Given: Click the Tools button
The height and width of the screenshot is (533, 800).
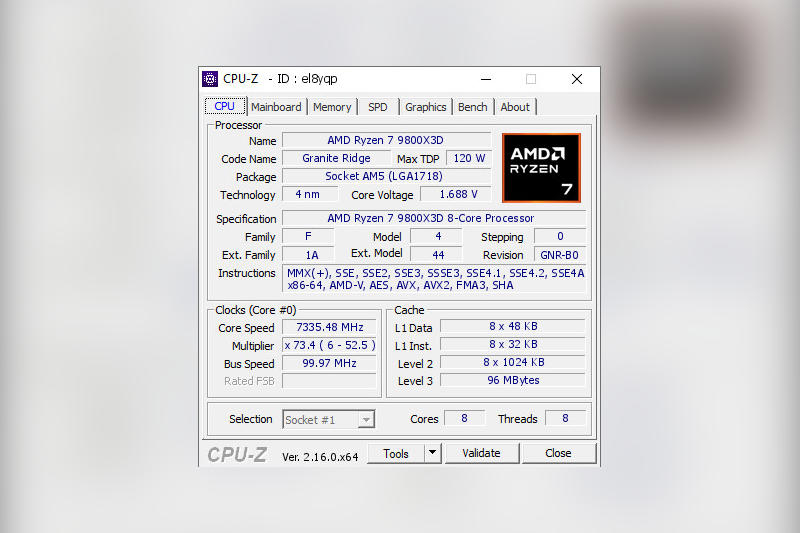Looking at the screenshot, I should [x=396, y=453].
